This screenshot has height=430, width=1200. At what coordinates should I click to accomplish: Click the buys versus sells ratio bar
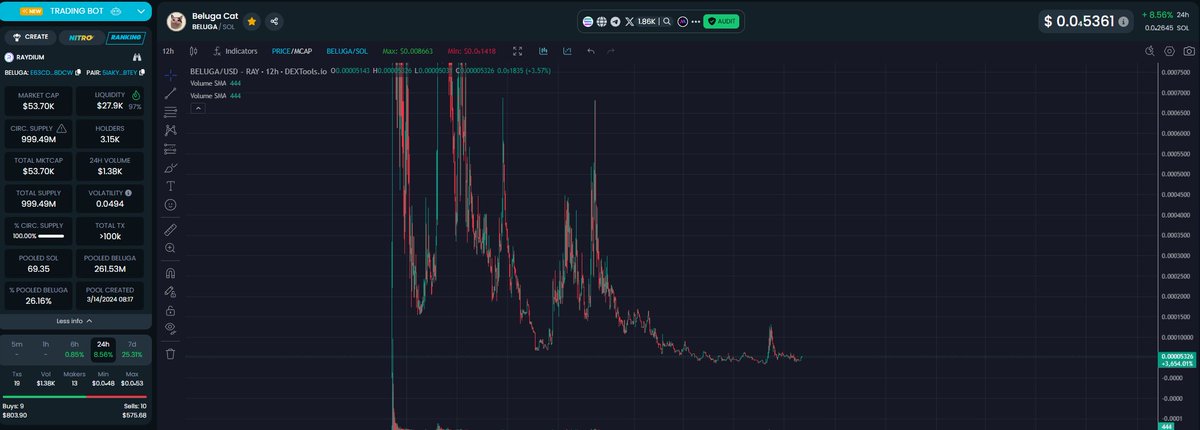(x=76, y=396)
